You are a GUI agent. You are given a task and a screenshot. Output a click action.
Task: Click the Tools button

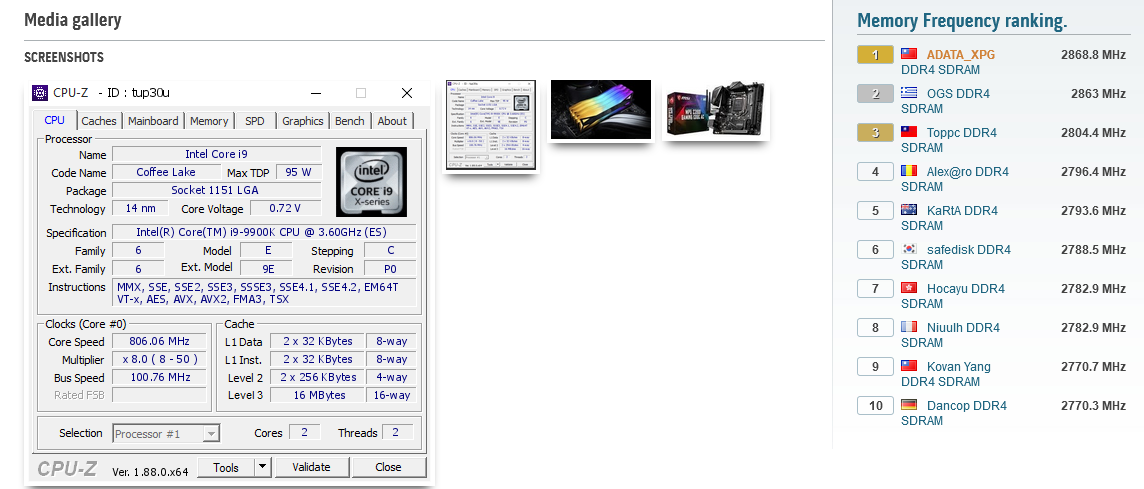click(x=225, y=467)
